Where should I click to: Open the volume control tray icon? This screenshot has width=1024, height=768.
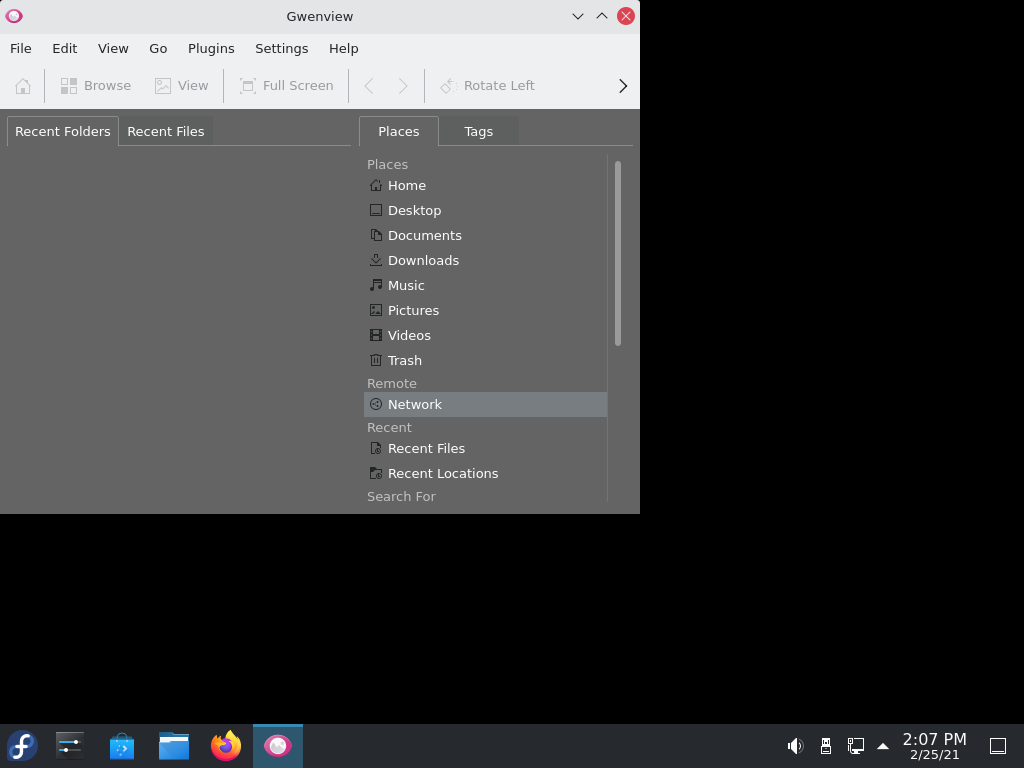[x=795, y=746]
